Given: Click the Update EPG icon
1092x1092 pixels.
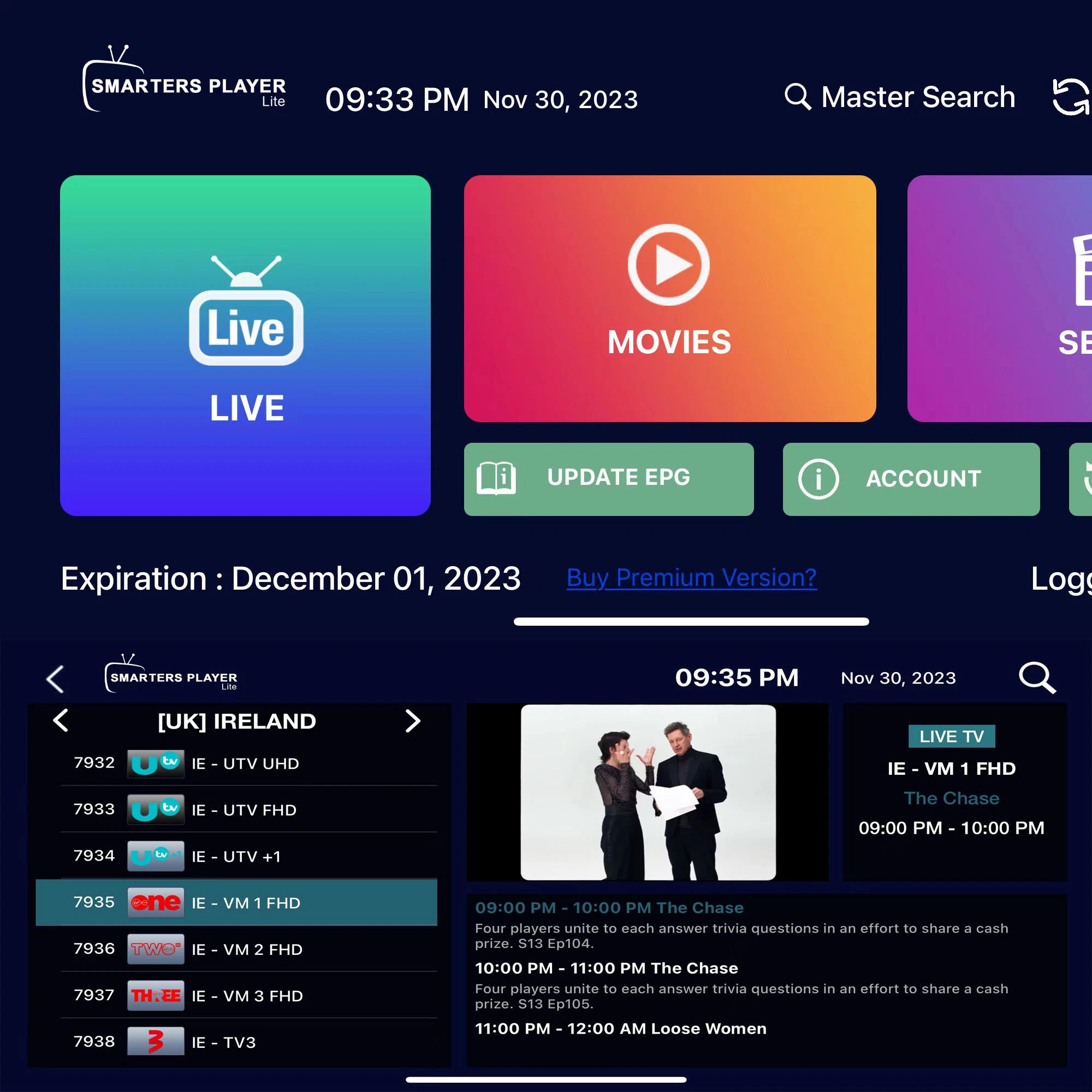Looking at the screenshot, I should click(498, 479).
